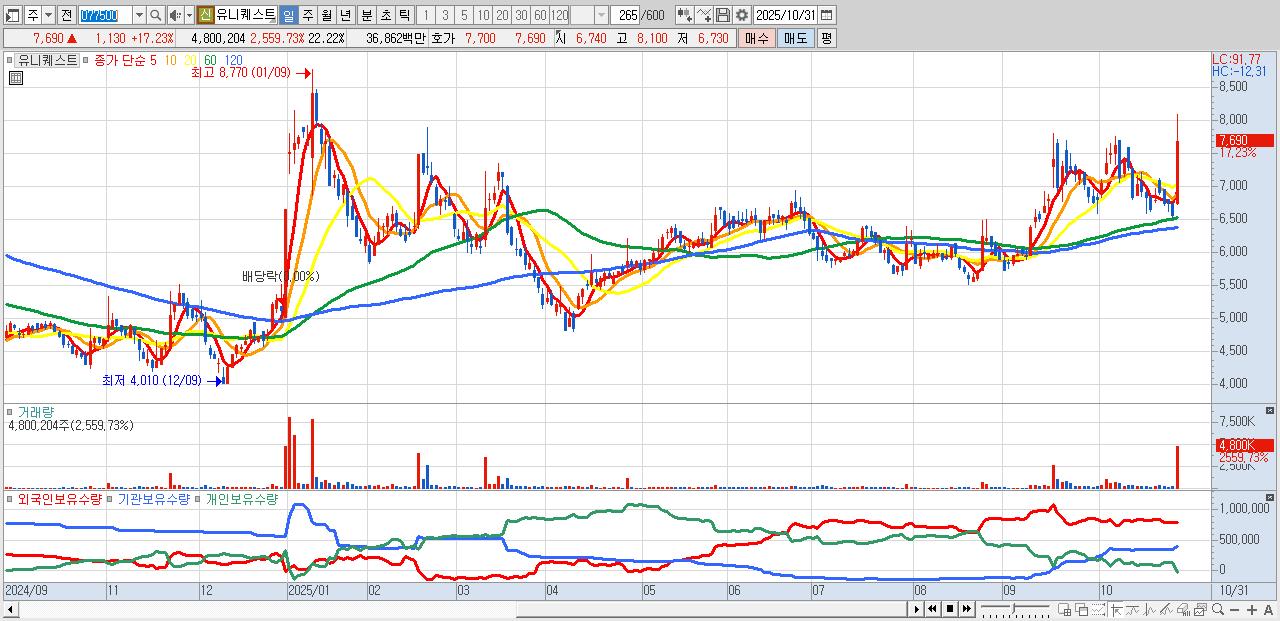Select interval preset 1
Image resolution: width=1280 pixels, height=621 pixels.
(x=426, y=15)
